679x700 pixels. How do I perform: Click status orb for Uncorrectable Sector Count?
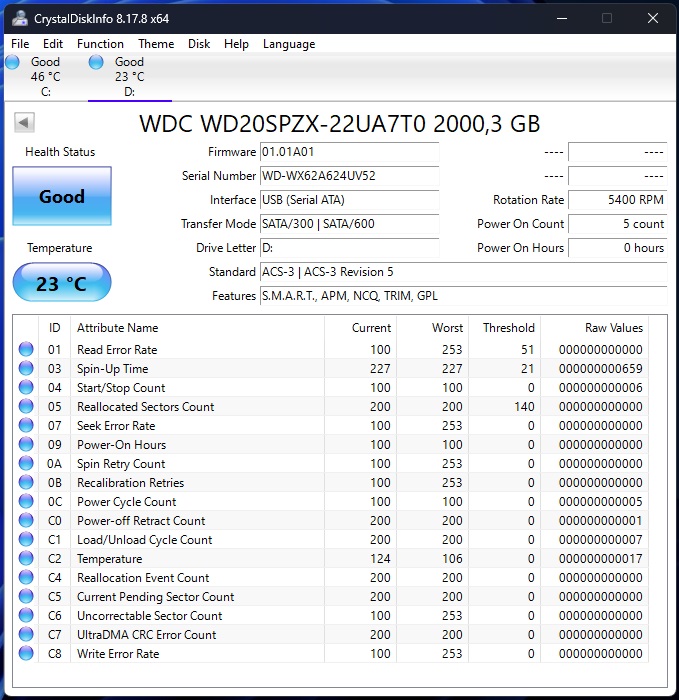tap(26, 615)
